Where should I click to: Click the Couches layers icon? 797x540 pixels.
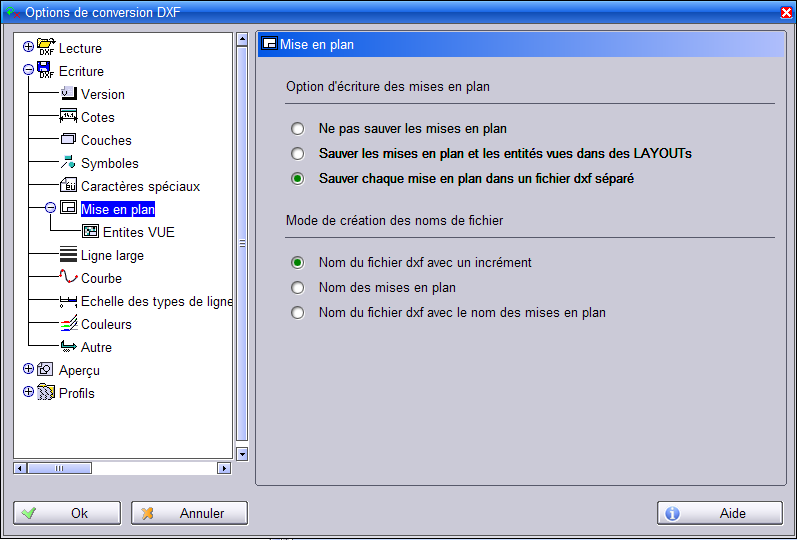[68, 140]
